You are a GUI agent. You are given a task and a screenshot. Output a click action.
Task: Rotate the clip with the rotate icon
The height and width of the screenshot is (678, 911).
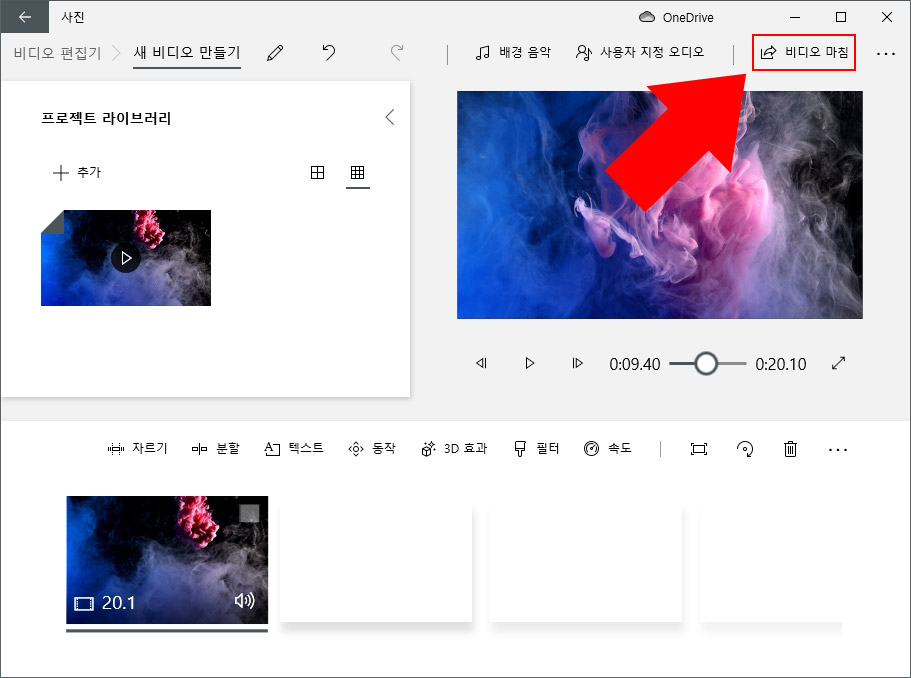point(744,448)
